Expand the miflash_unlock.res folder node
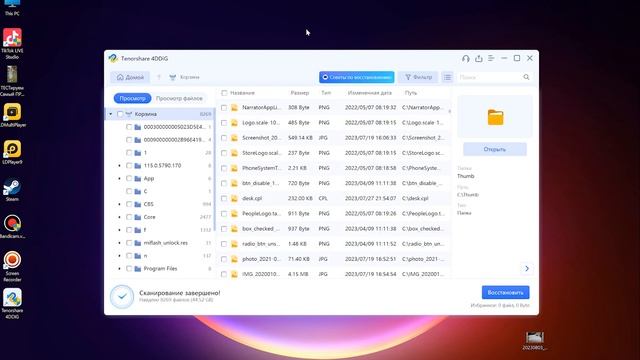The image size is (640, 360). pos(120,243)
